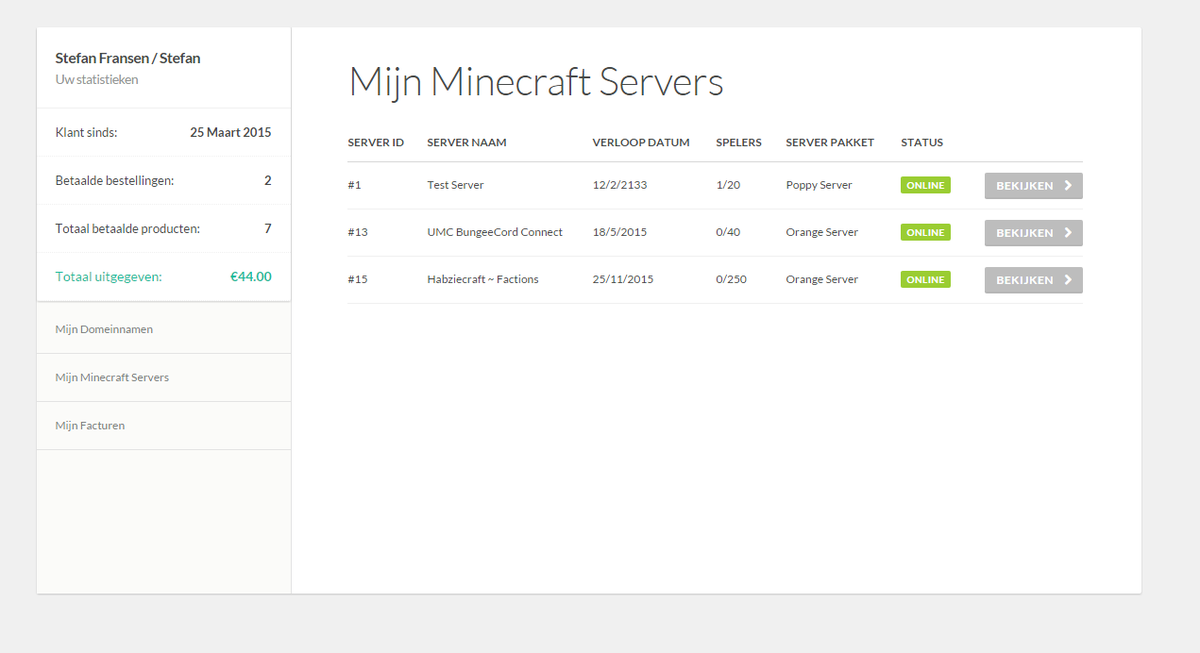Click player count 1/20
This screenshot has width=1200, height=653.
click(728, 185)
